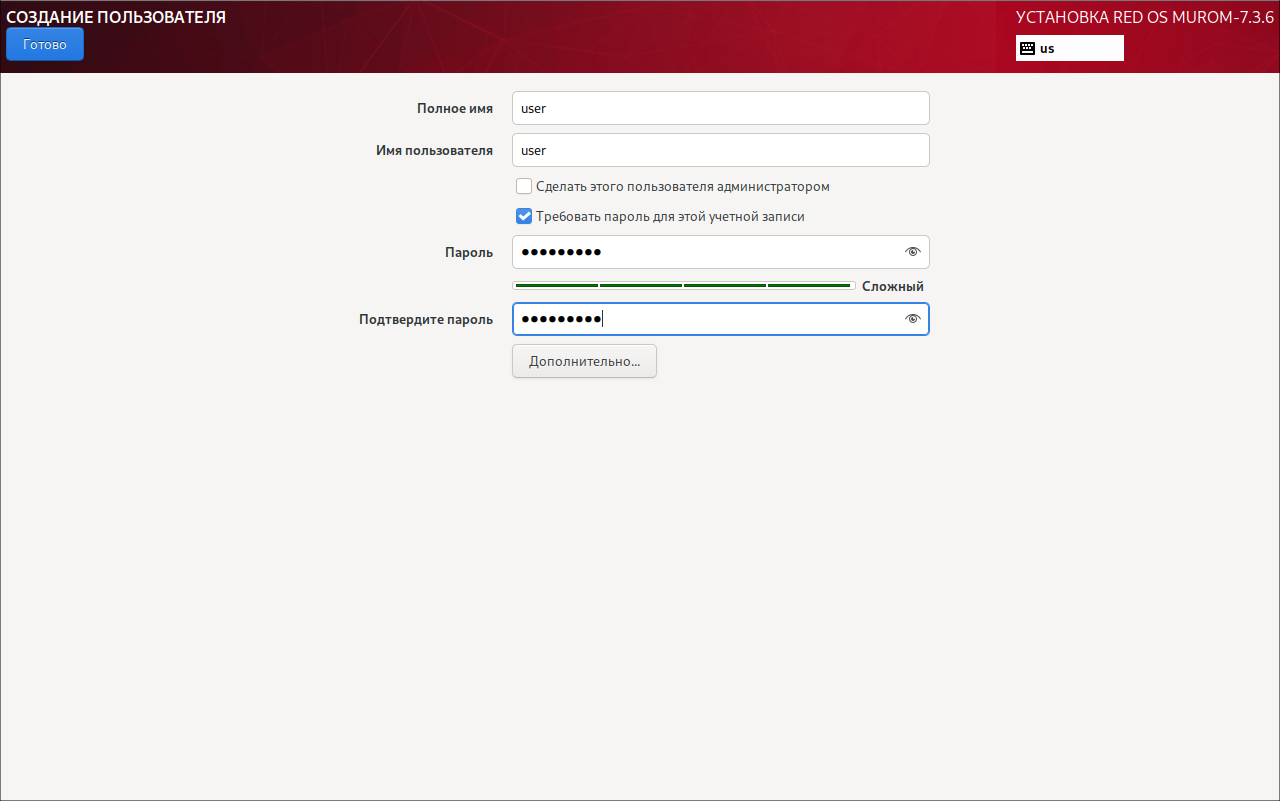Reveal confirmation password with eye icon
Viewport: 1280px width, 801px height.
point(912,319)
